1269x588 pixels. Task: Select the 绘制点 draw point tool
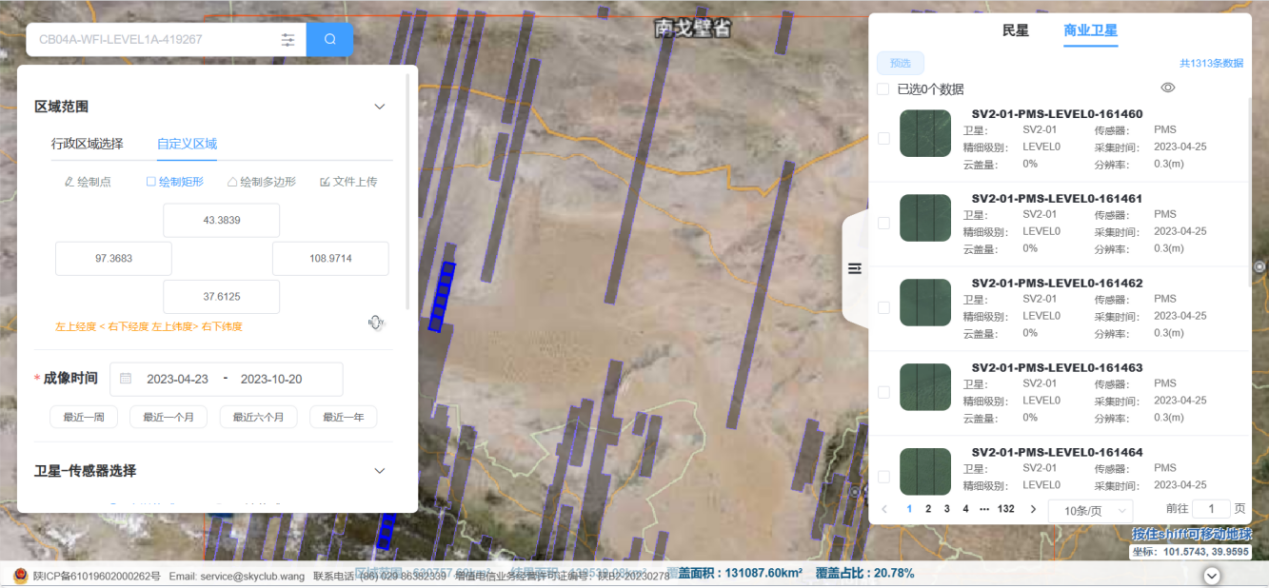[87, 182]
